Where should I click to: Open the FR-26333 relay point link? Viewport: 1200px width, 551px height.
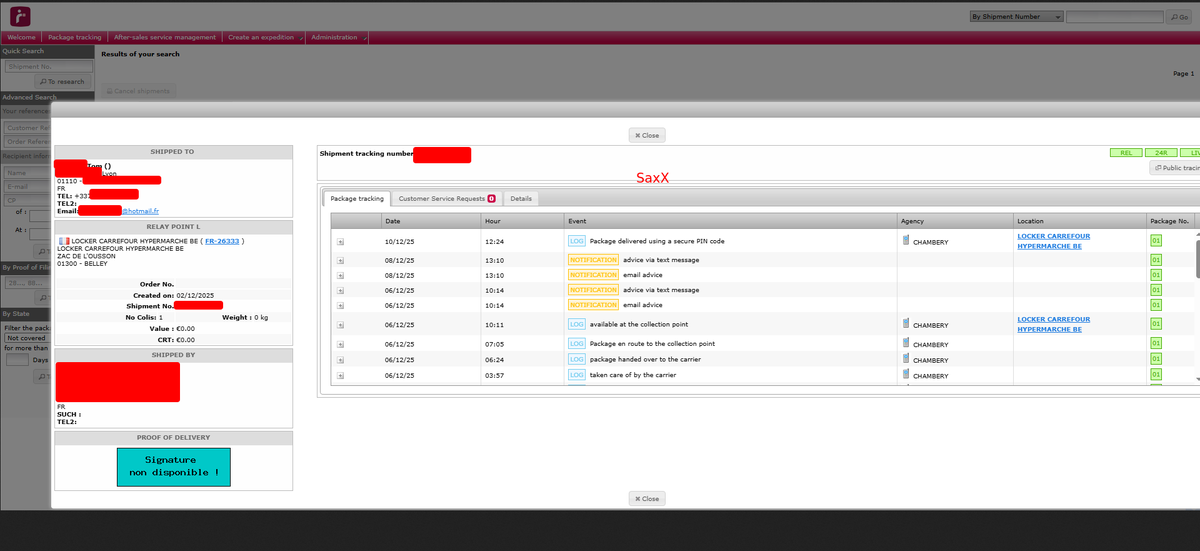click(222, 241)
